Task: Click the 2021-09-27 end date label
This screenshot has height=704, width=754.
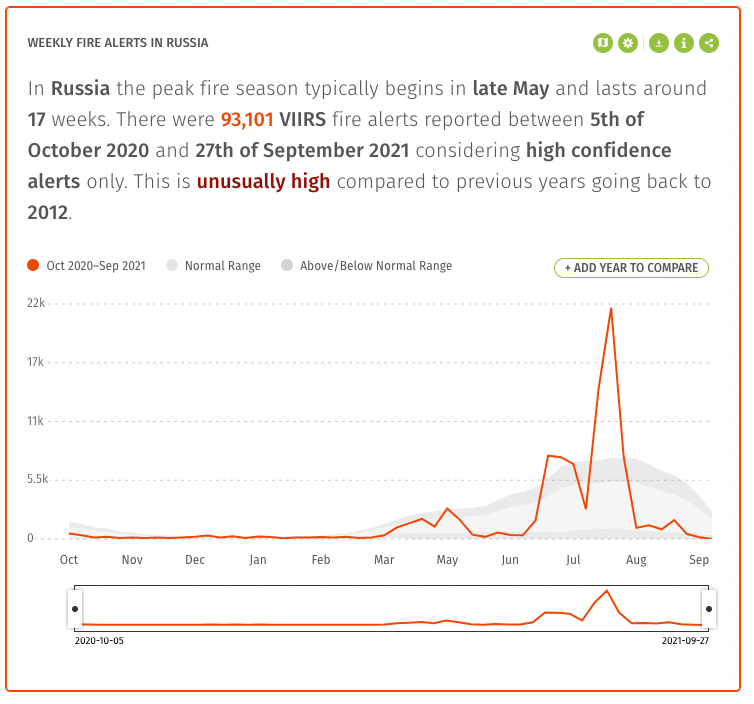Action: pos(687,639)
